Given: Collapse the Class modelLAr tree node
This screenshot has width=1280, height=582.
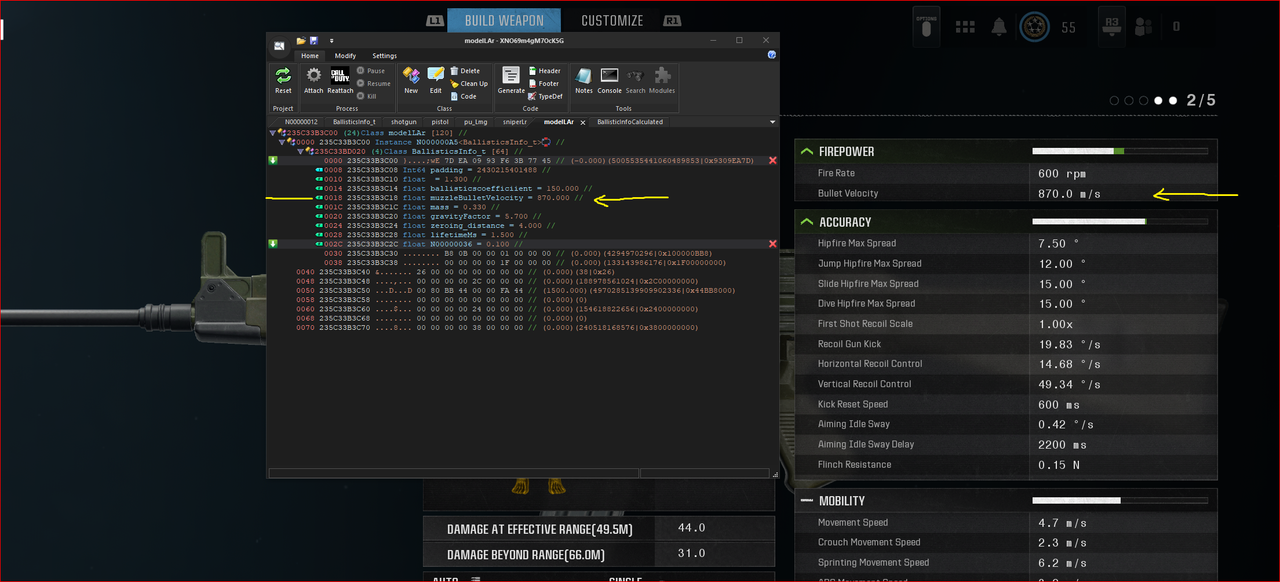Looking at the screenshot, I should pyautogui.click(x=274, y=133).
